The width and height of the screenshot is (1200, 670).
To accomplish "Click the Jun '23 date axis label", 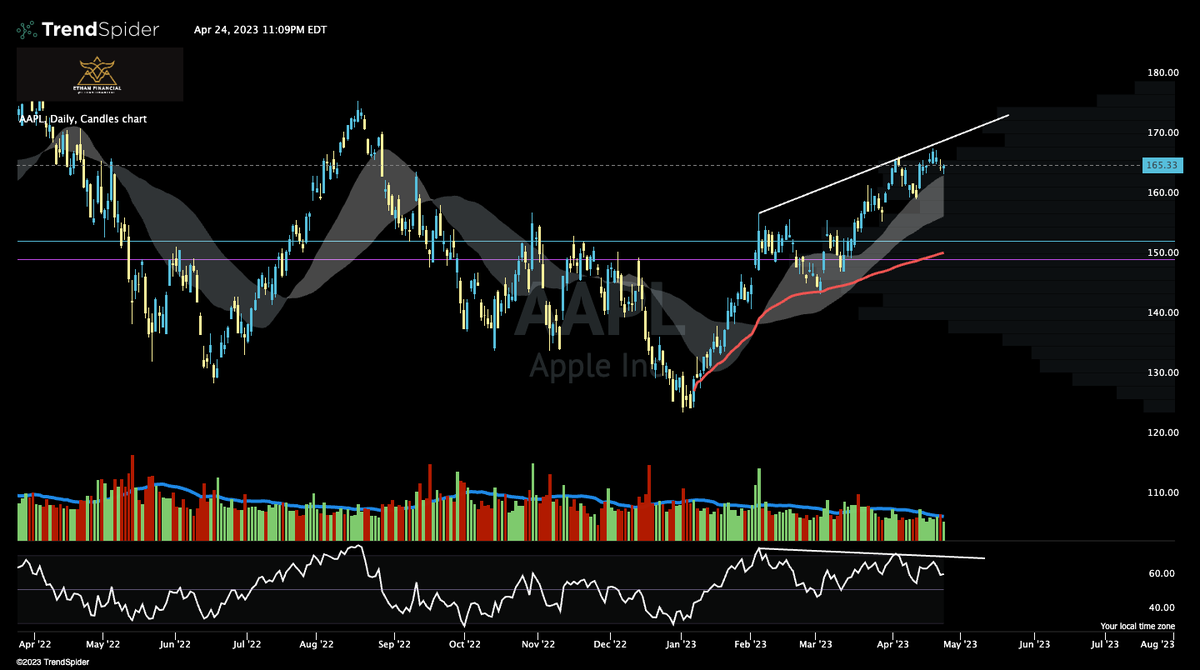I will point(1033,646).
